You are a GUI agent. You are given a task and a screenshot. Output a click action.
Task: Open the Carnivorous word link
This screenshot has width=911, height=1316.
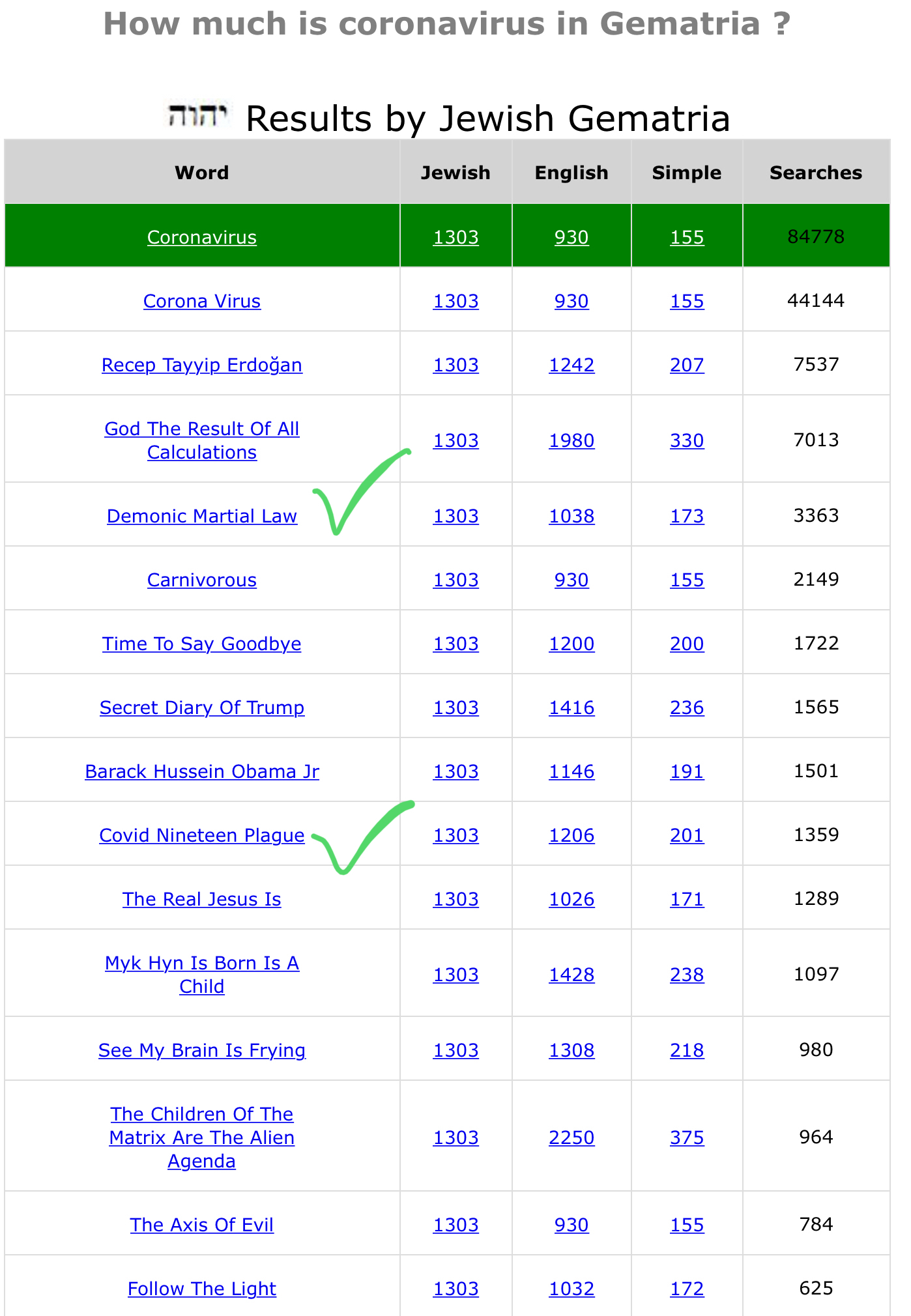201,580
